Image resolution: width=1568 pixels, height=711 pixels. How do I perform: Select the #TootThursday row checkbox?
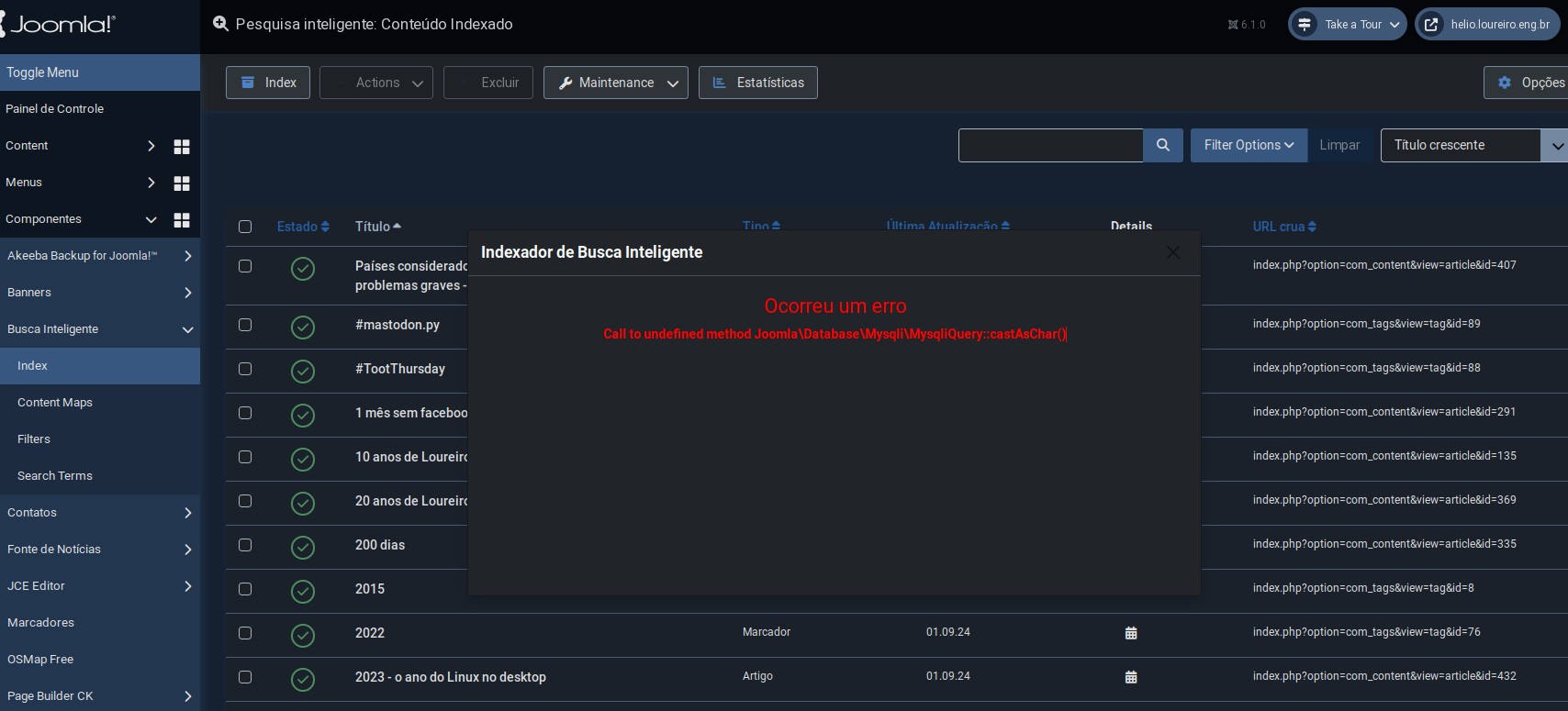point(245,369)
